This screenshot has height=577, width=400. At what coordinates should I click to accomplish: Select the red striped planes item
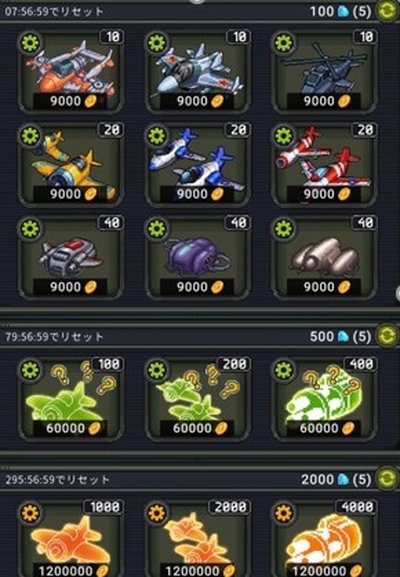pos(324,164)
